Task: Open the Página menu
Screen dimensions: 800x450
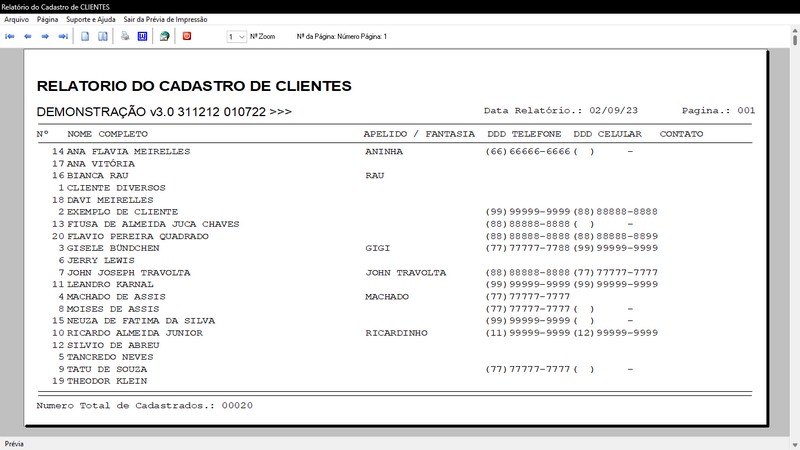Action: coord(47,19)
